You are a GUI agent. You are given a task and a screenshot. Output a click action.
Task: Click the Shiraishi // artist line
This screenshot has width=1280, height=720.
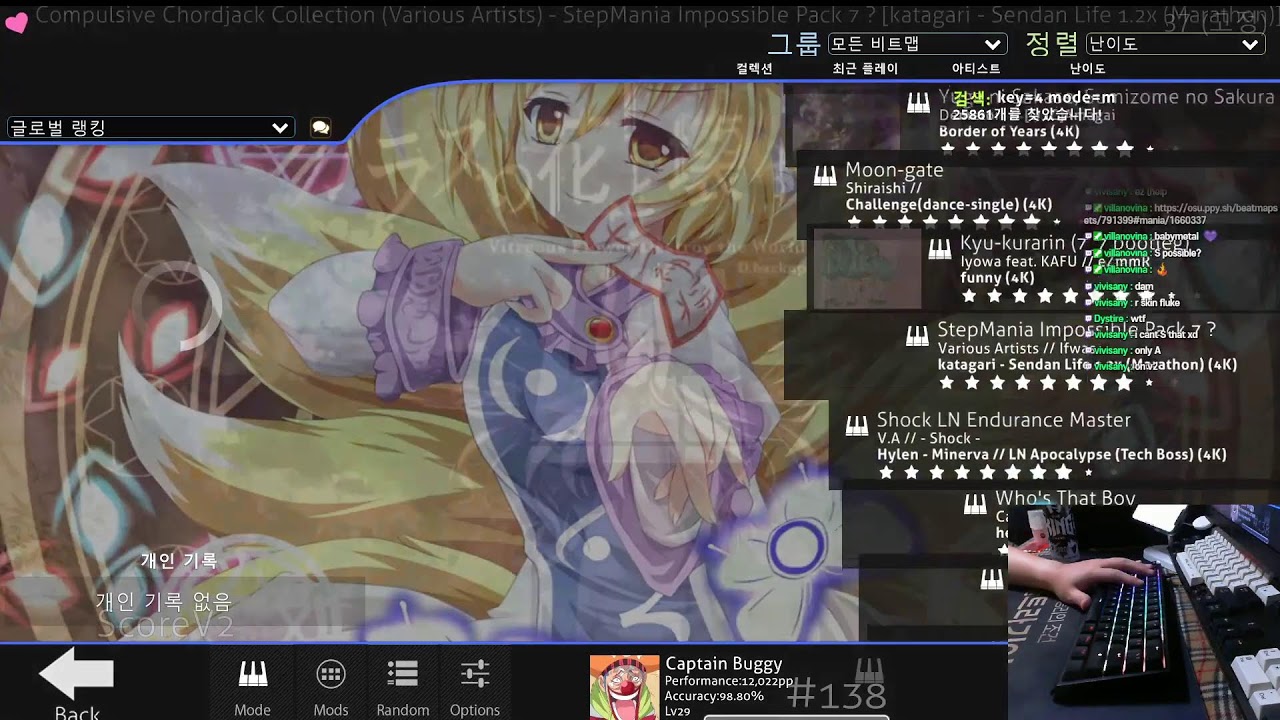click(884, 188)
